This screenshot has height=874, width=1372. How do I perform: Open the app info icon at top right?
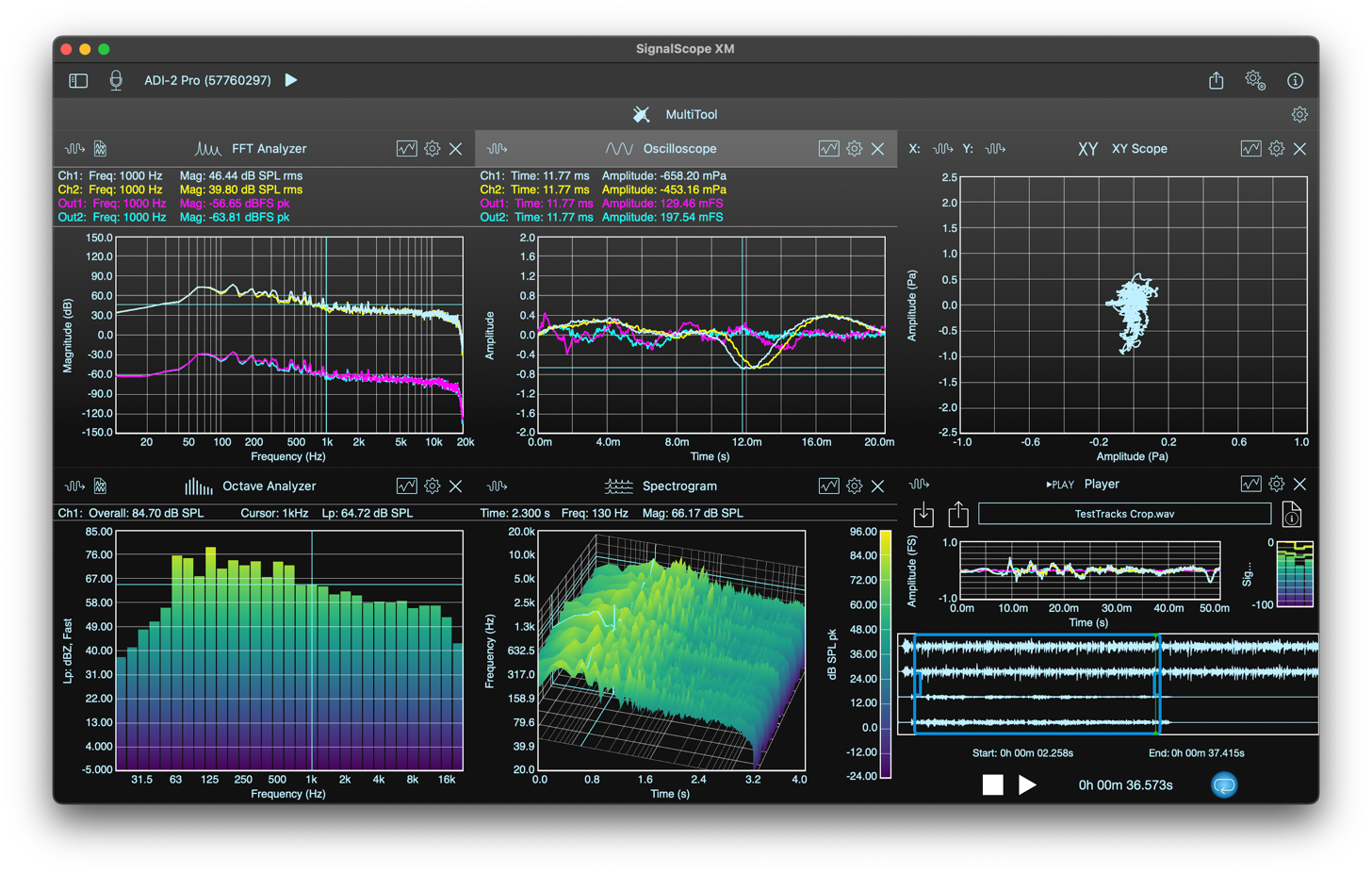[1295, 81]
